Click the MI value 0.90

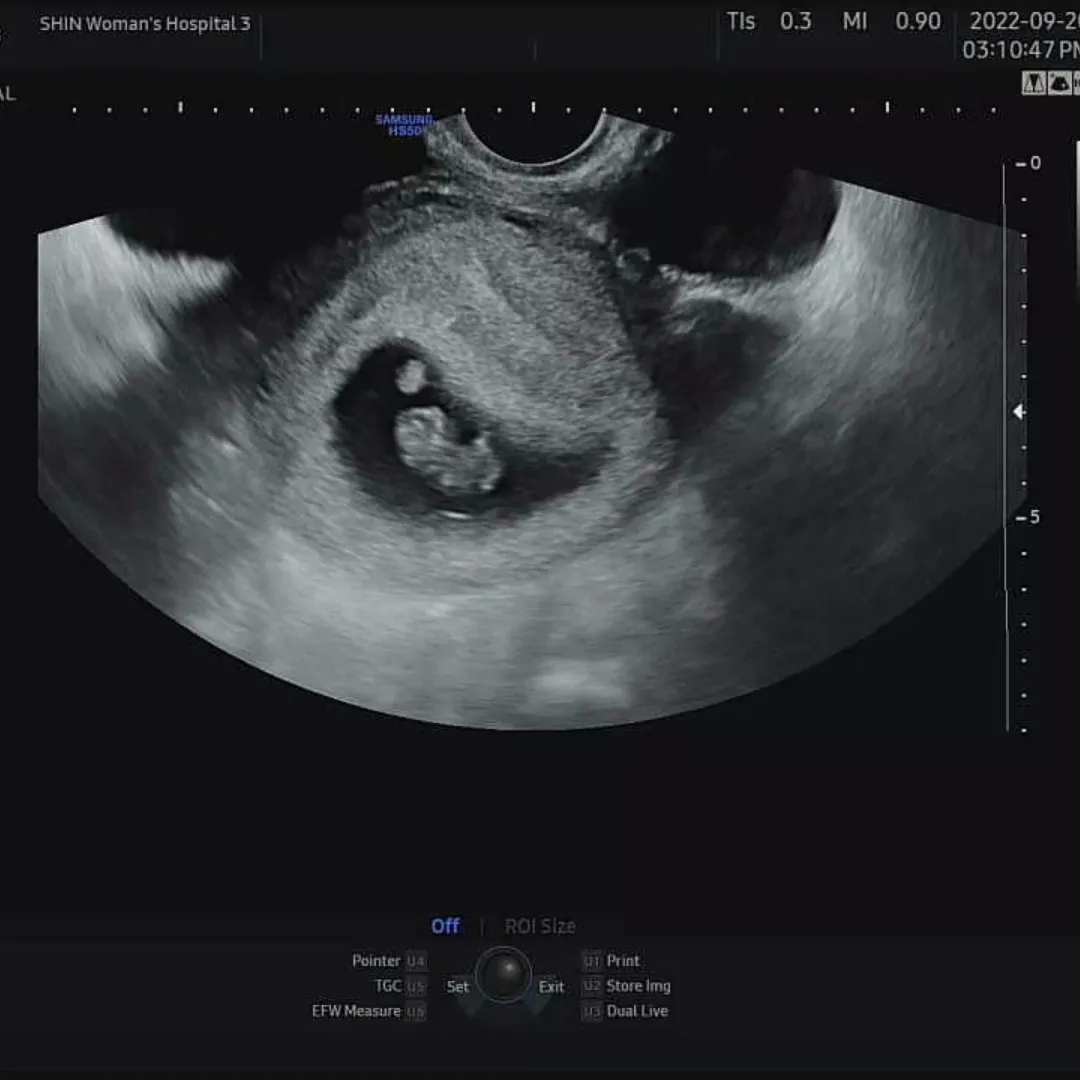point(918,22)
